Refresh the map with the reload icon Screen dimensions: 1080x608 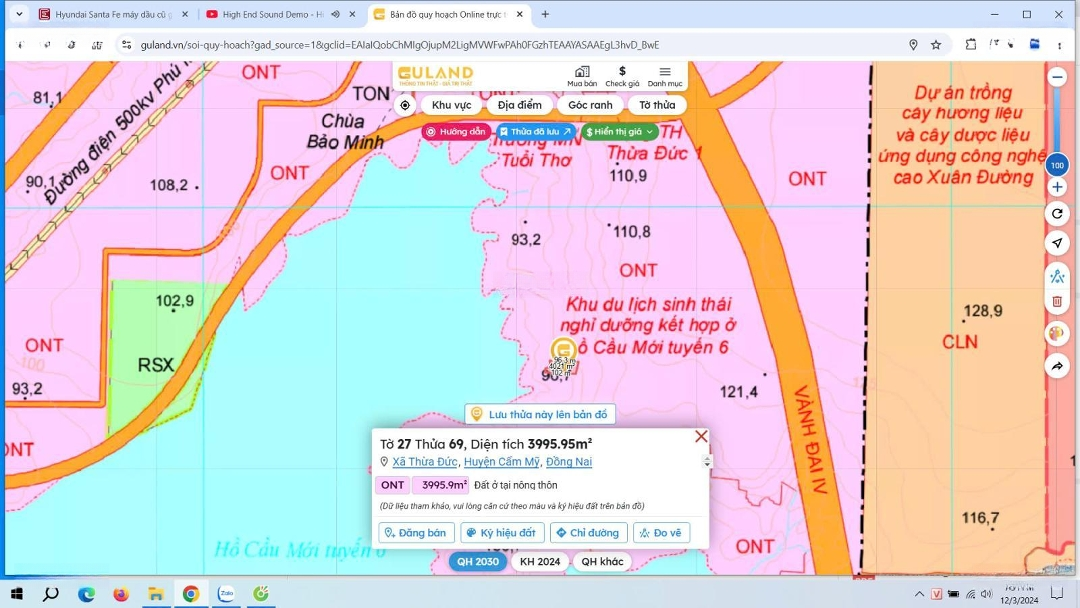pos(1057,214)
